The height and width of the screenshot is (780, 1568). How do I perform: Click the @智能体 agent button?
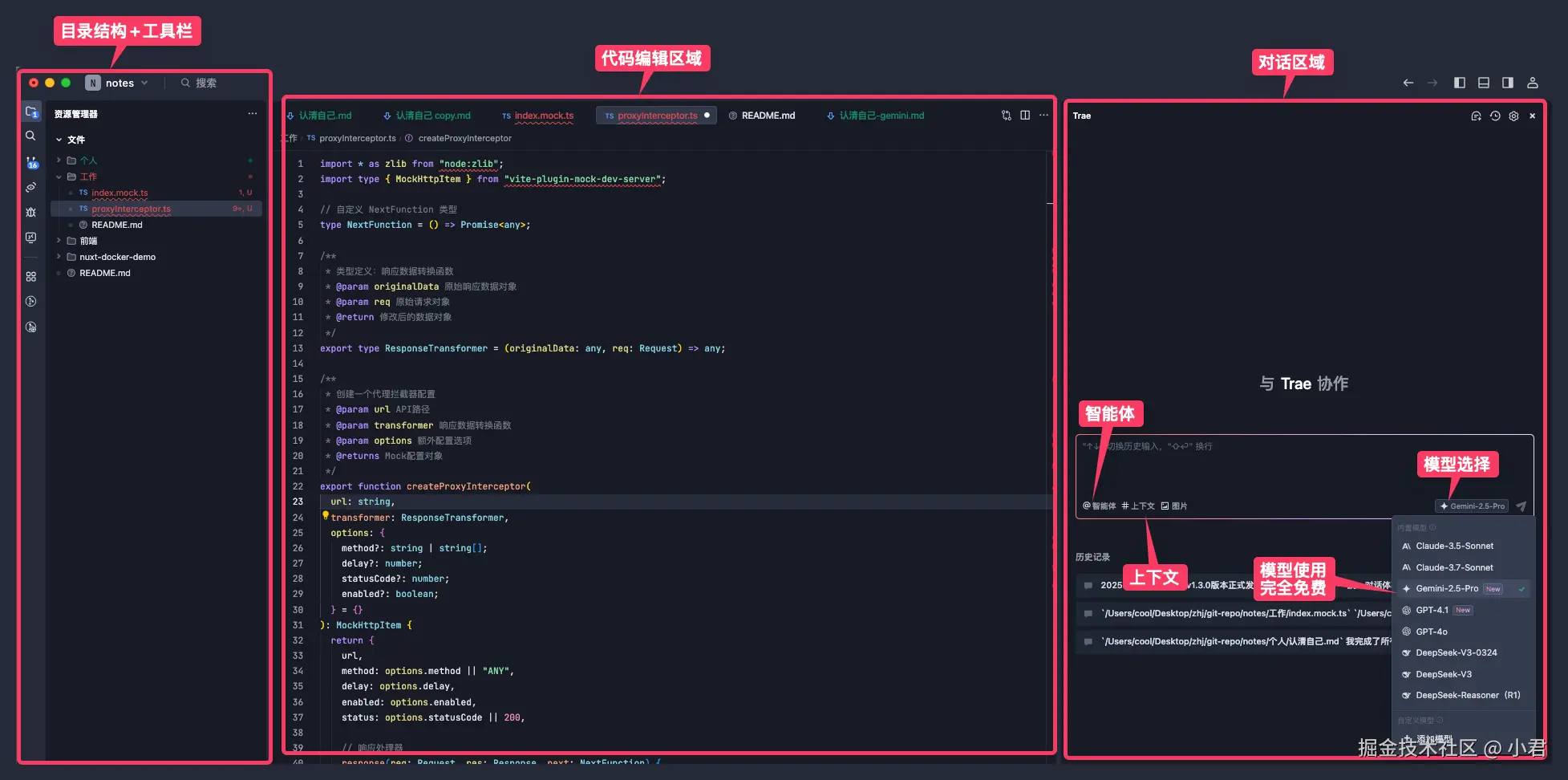pos(1100,506)
